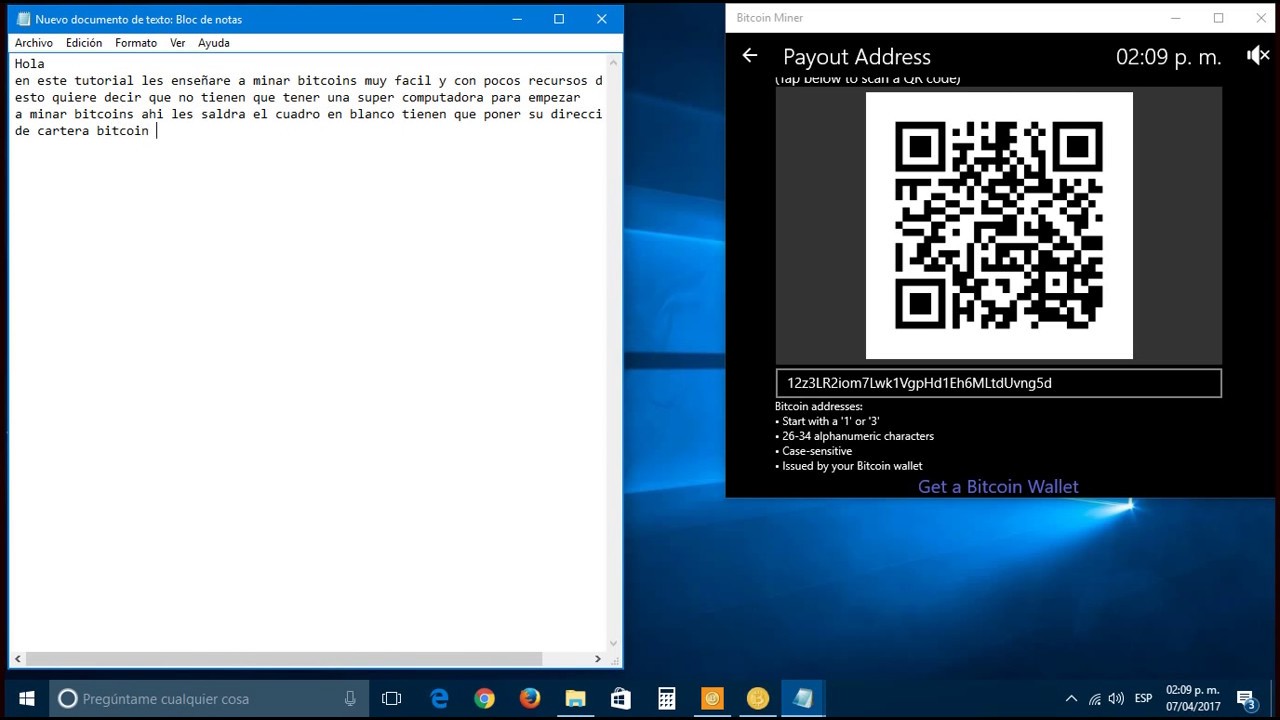This screenshot has height=720, width=1280.
Task: Tap the QR code to scan
Action: point(999,225)
